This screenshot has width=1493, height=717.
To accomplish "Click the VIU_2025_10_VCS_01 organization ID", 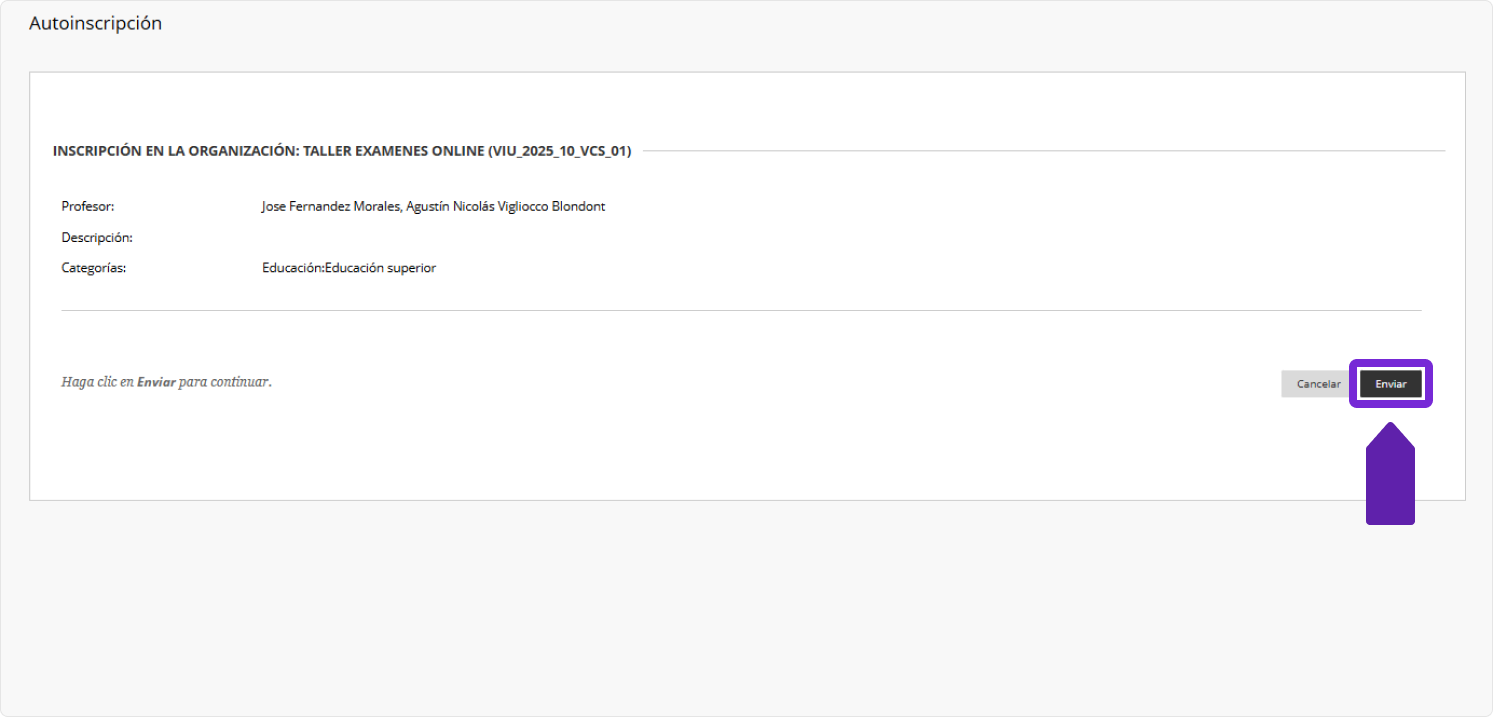I will pos(559,151).
